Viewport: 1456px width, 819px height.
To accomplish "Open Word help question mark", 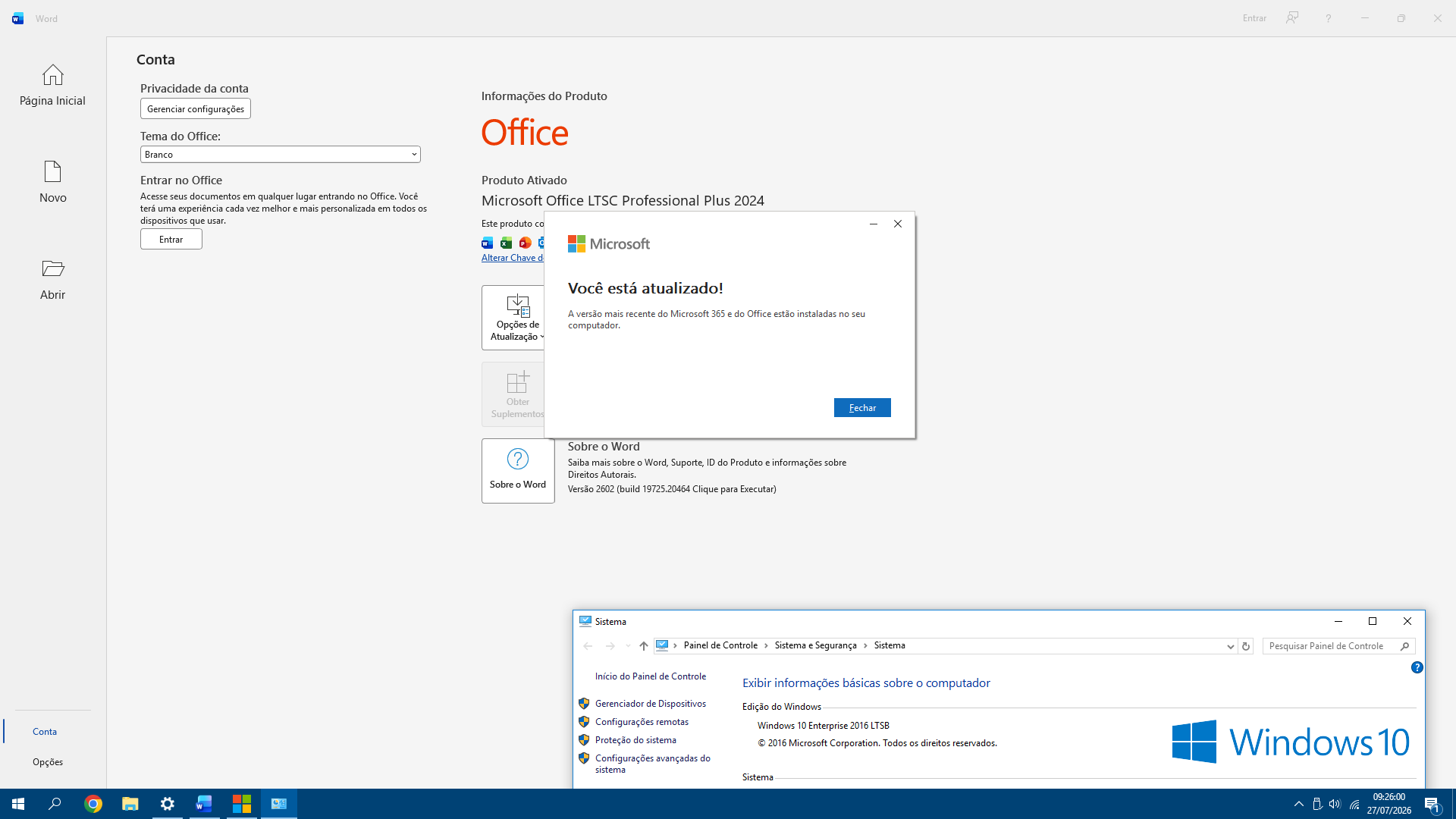I will click(x=1329, y=18).
